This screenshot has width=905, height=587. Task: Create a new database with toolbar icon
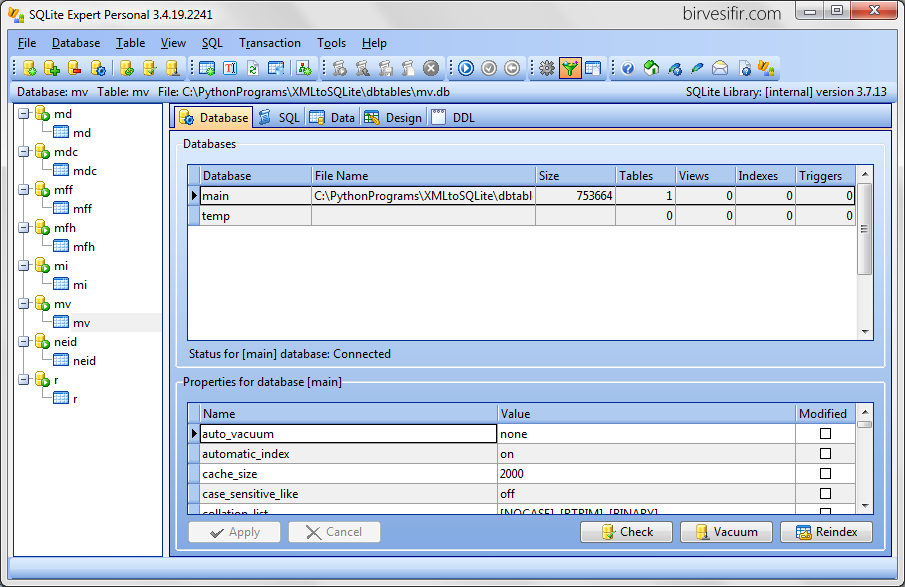(x=28, y=68)
